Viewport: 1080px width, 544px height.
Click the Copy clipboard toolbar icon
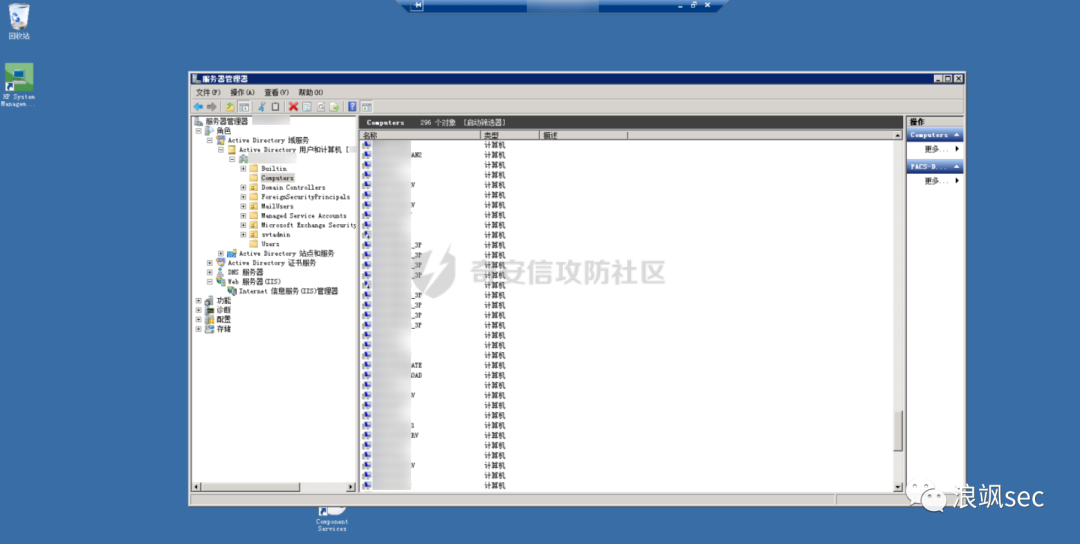(276, 107)
